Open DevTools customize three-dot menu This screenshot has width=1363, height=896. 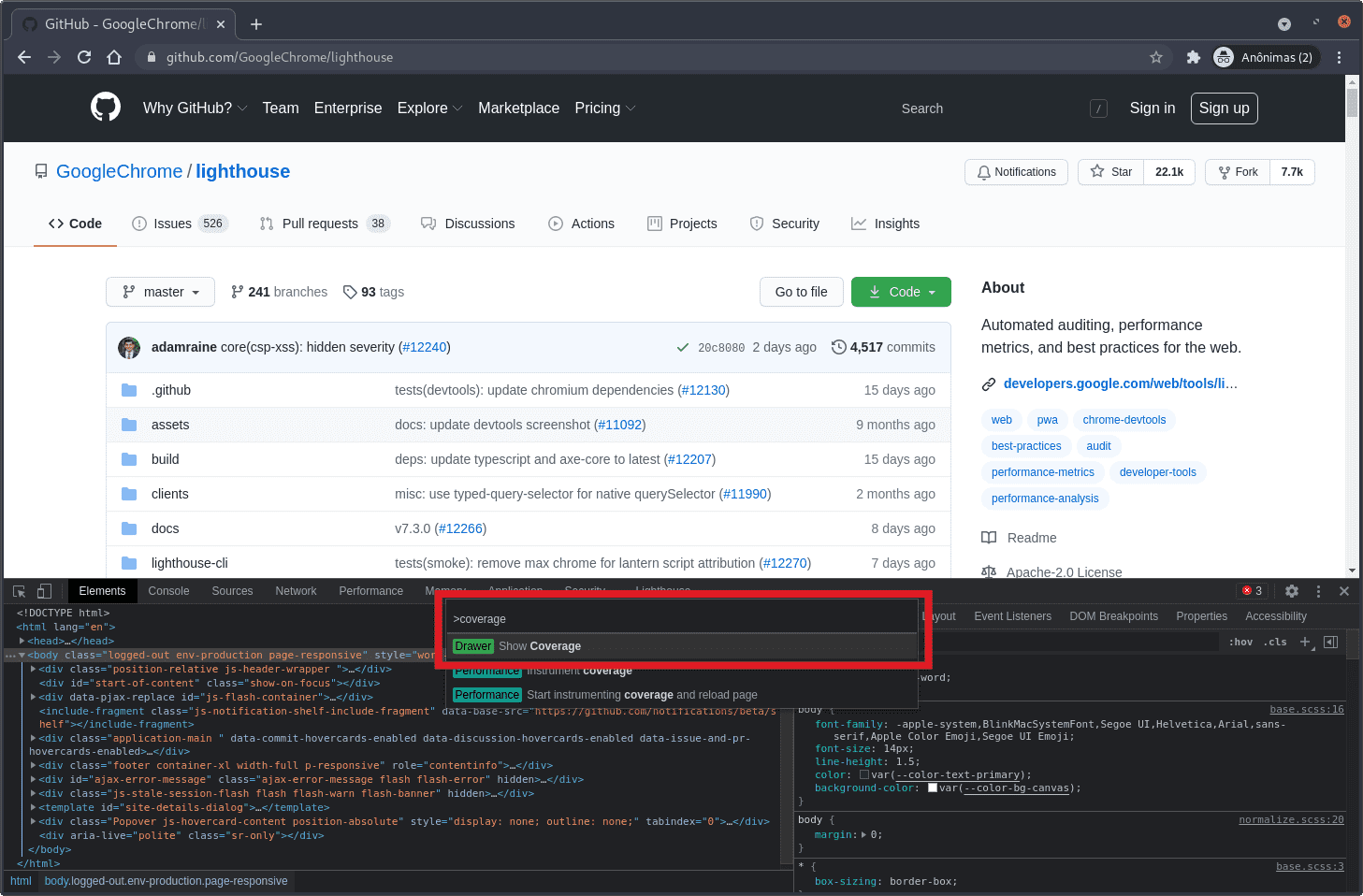click(x=1318, y=591)
